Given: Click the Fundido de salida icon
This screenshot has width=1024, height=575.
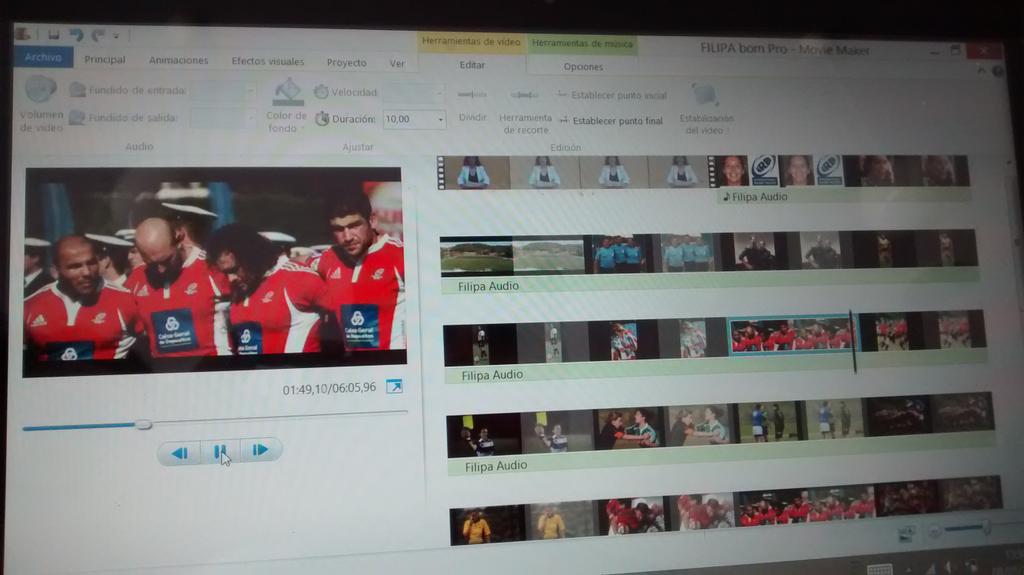Looking at the screenshot, I should [x=78, y=118].
